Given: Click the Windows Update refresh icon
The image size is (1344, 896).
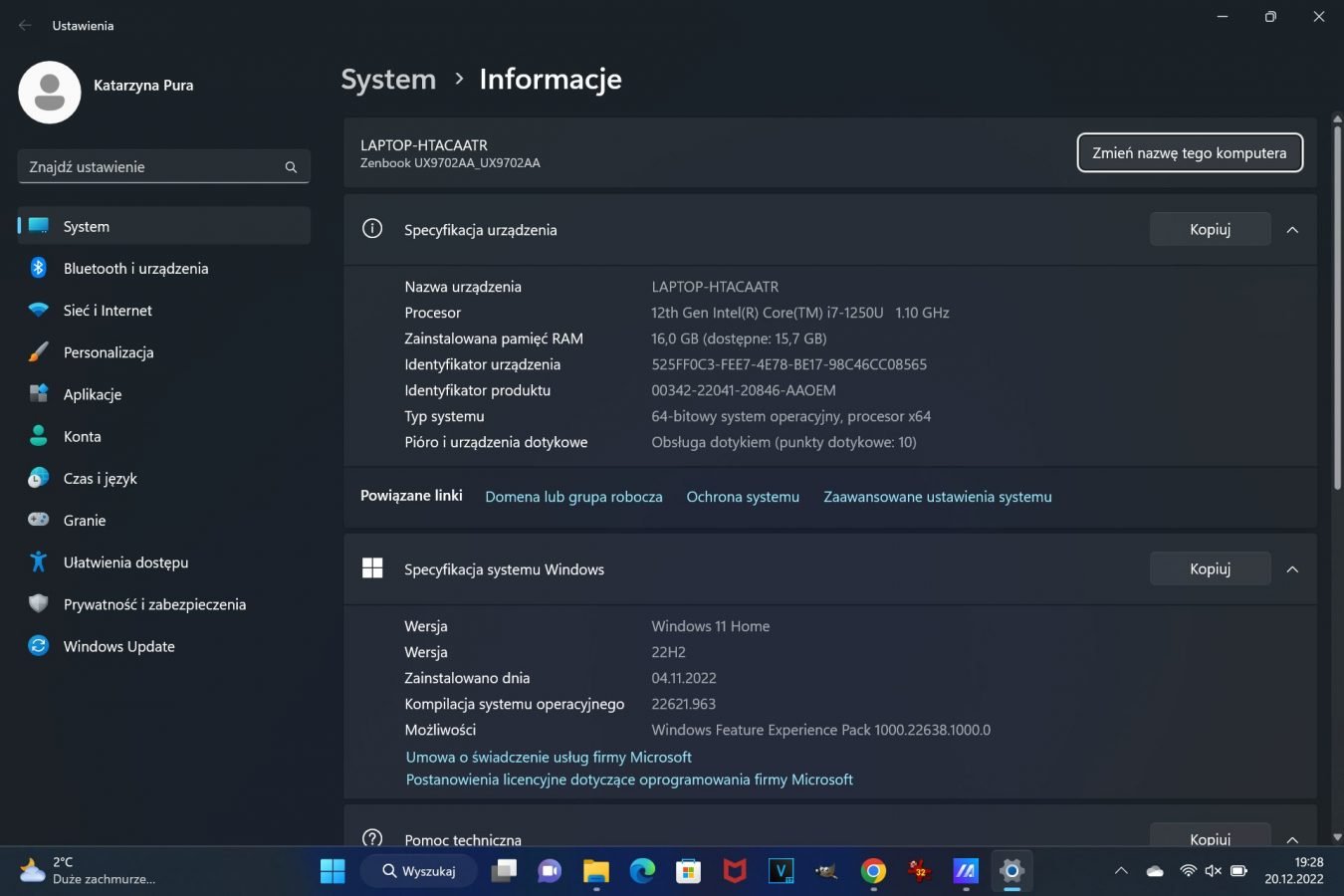Looking at the screenshot, I should coord(39,646).
